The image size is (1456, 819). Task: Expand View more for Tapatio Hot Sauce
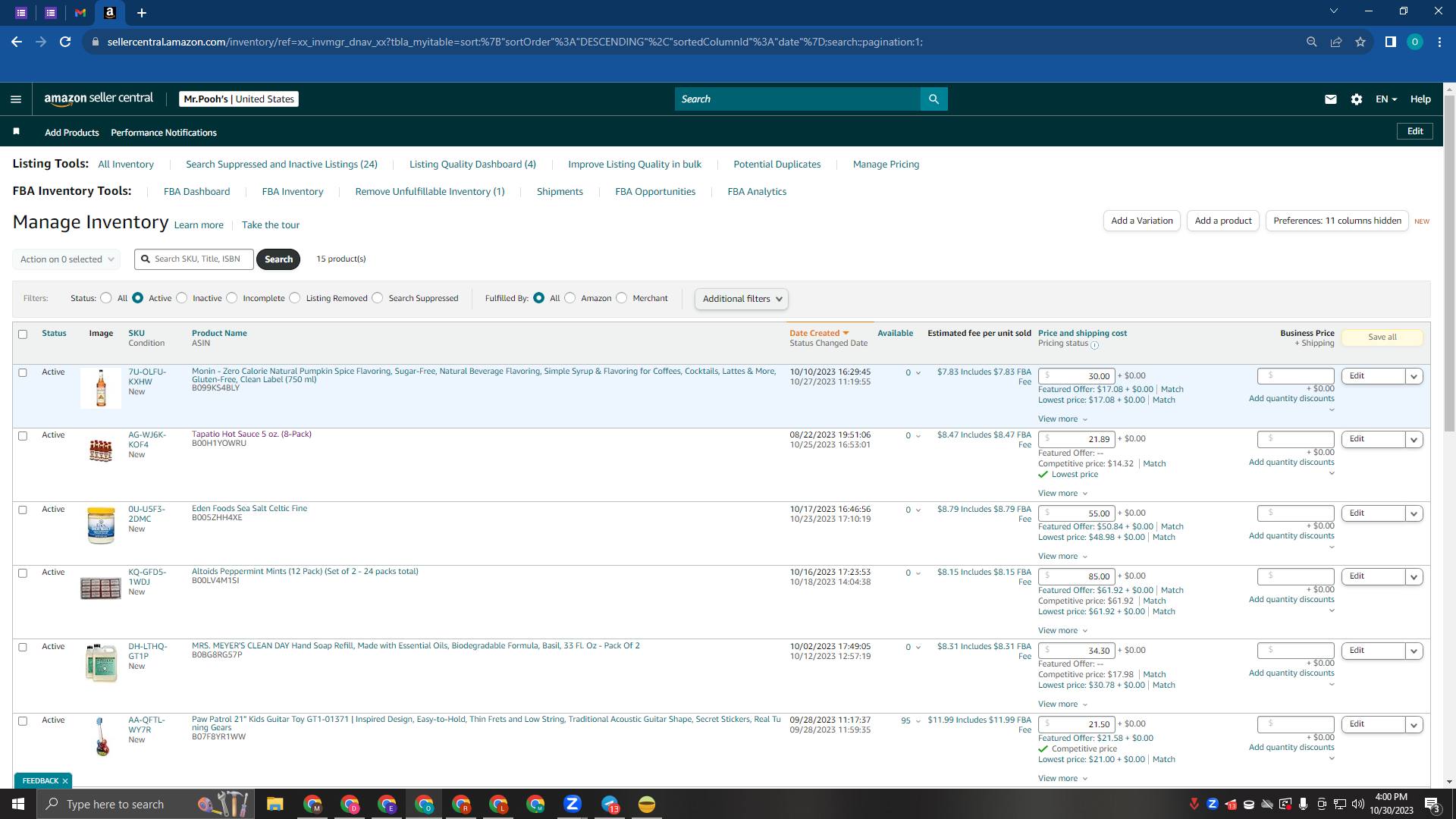(x=1062, y=494)
